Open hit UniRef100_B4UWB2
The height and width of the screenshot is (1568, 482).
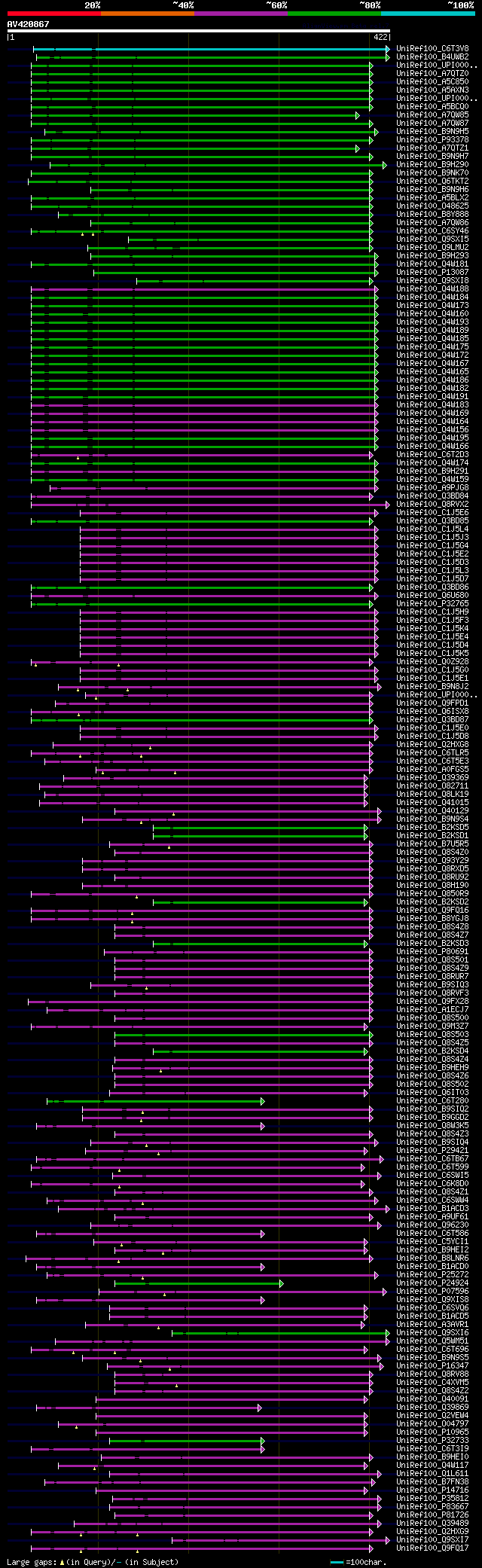pyautogui.click(x=432, y=57)
